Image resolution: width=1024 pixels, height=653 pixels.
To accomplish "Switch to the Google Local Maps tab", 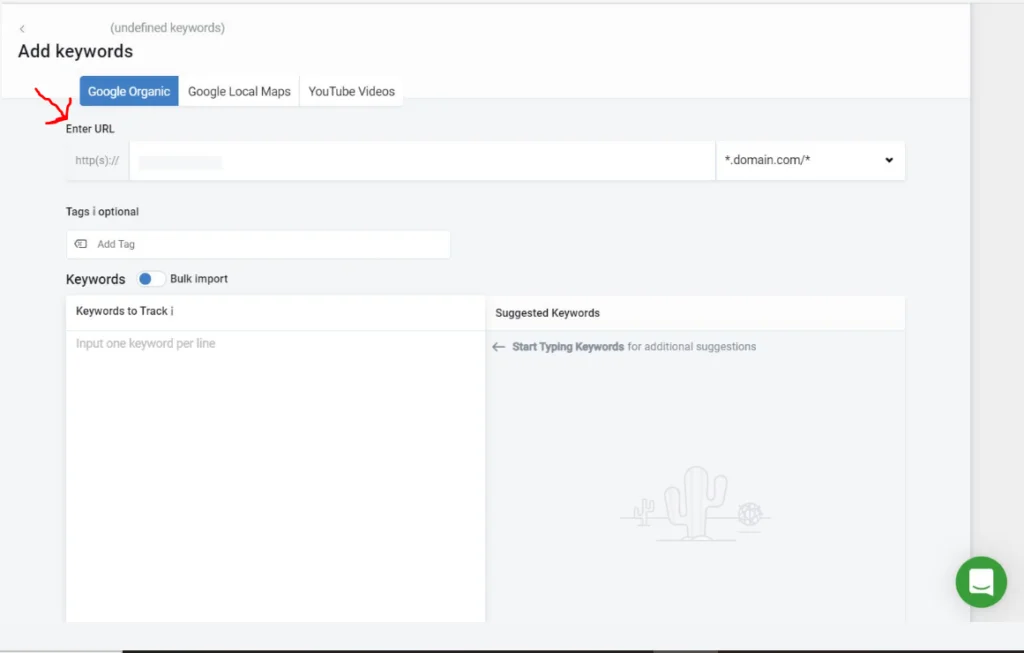I will click(x=239, y=90).
